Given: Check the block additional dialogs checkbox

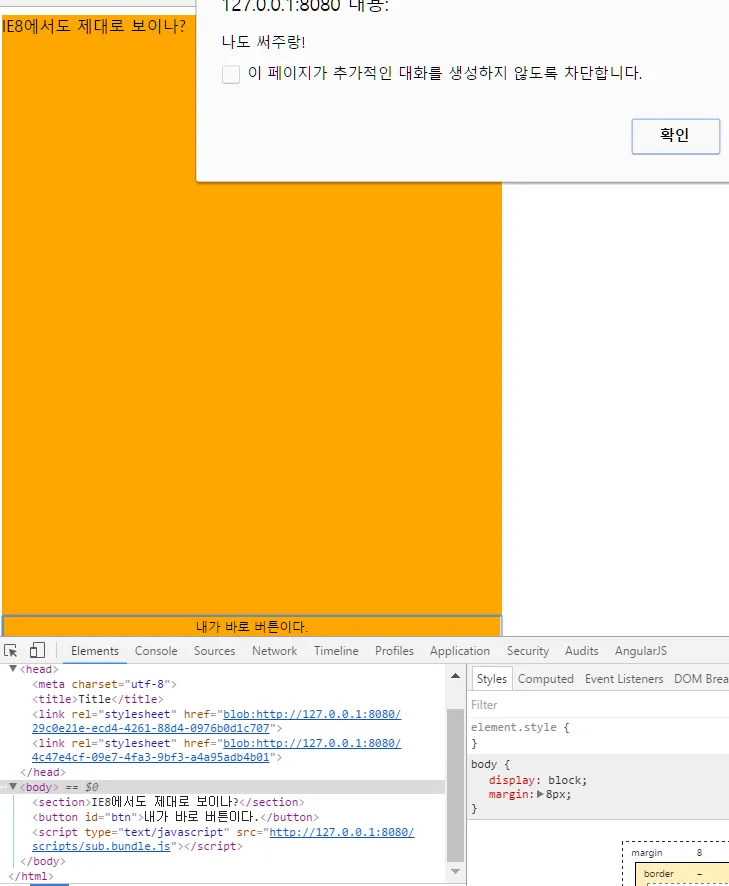Looking at the screenshot, I should pyautogui.click(x=231, y=74).
